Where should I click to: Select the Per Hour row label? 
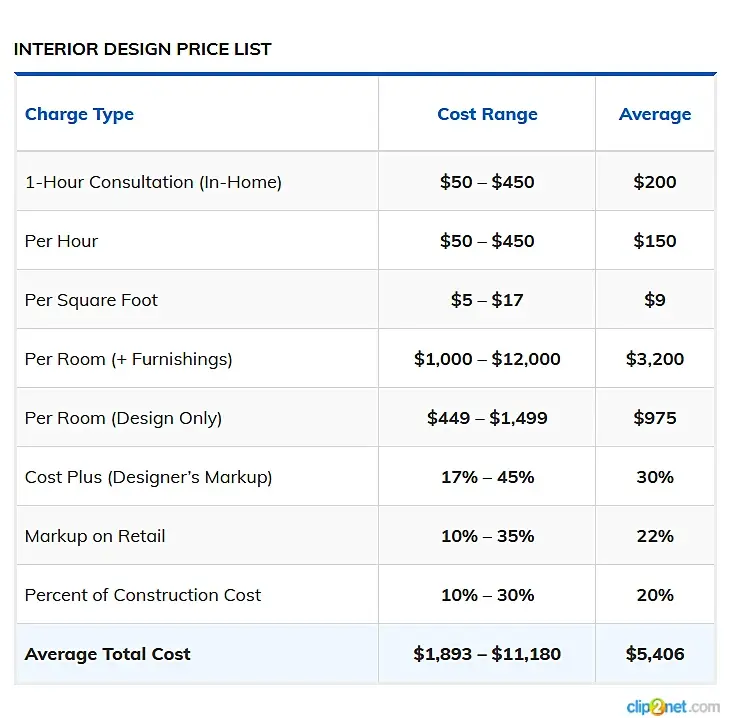(62, 241)
